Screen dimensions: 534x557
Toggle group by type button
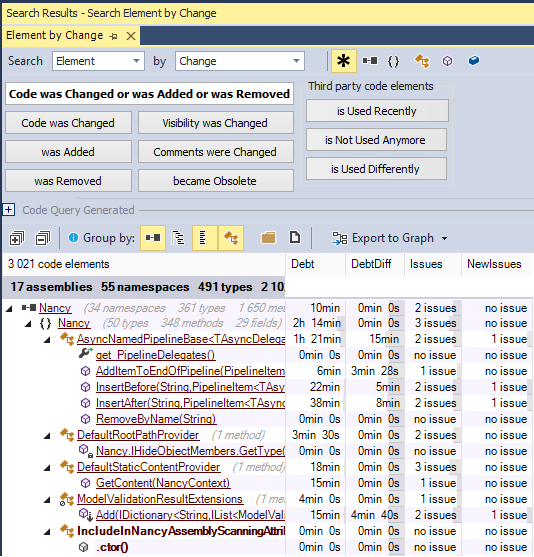click(231, 238)
